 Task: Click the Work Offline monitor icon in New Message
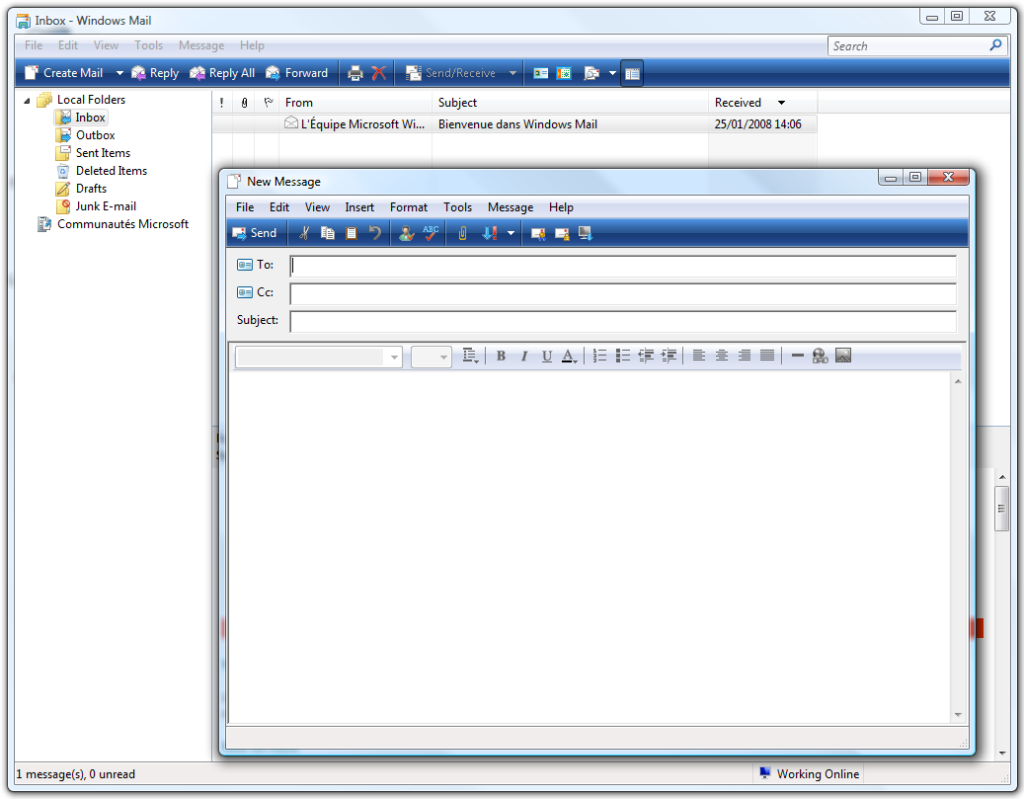585,233
